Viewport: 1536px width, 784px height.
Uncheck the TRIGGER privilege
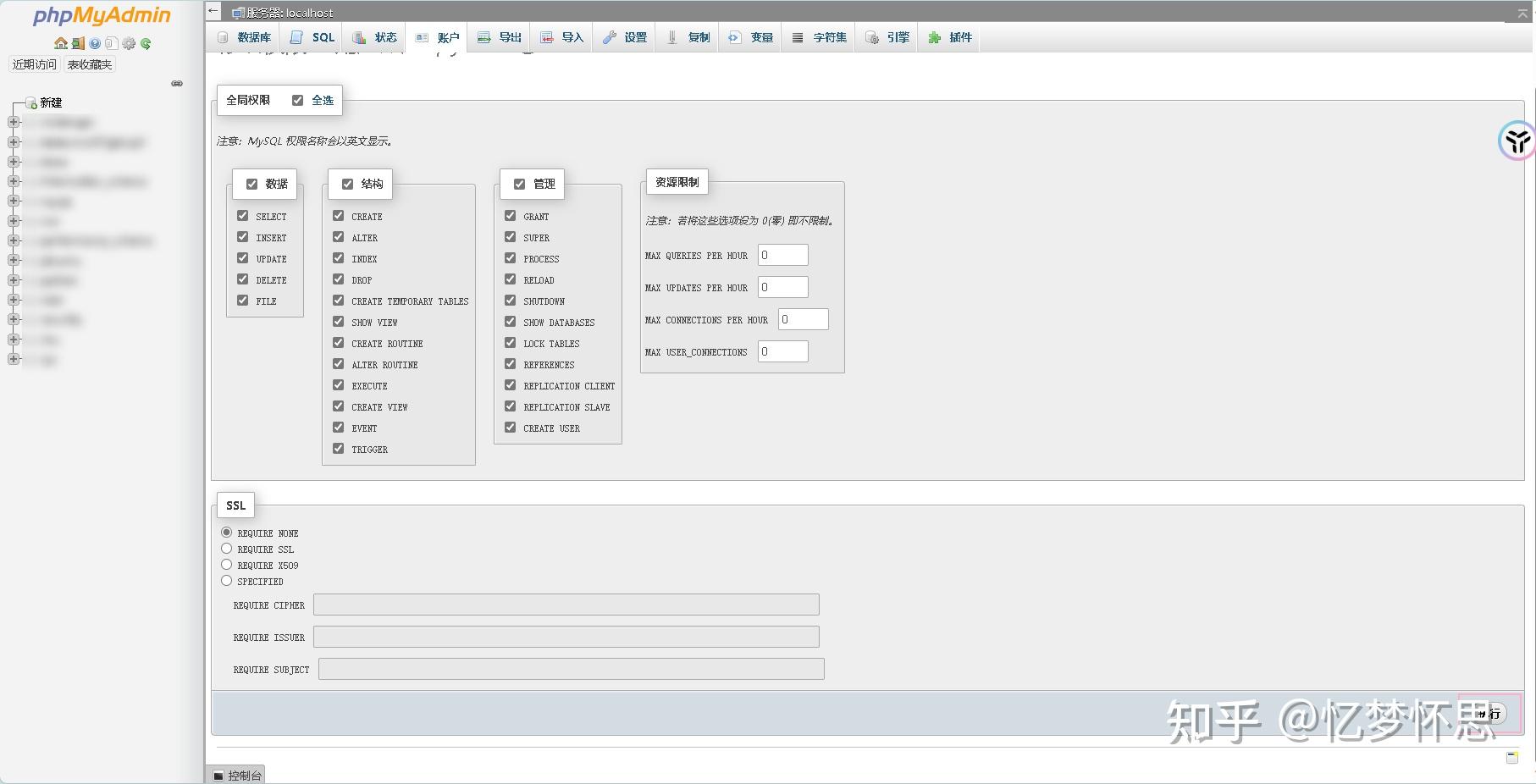(x=339, y=449)
